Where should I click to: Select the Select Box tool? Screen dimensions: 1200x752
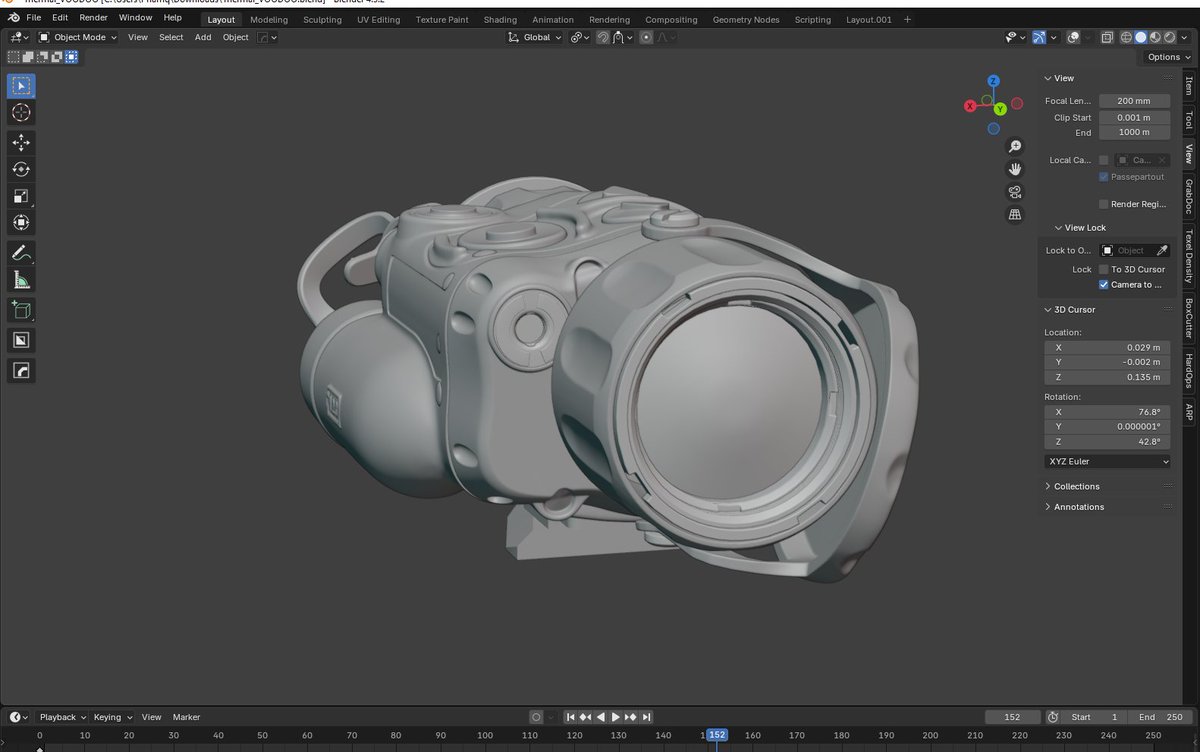pos(21,86)
